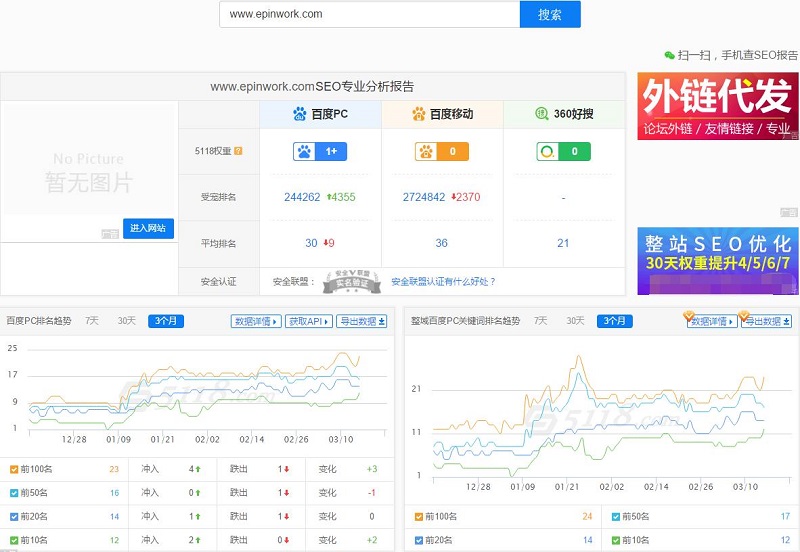Open the 外链代发 advertisement banner

718,106
